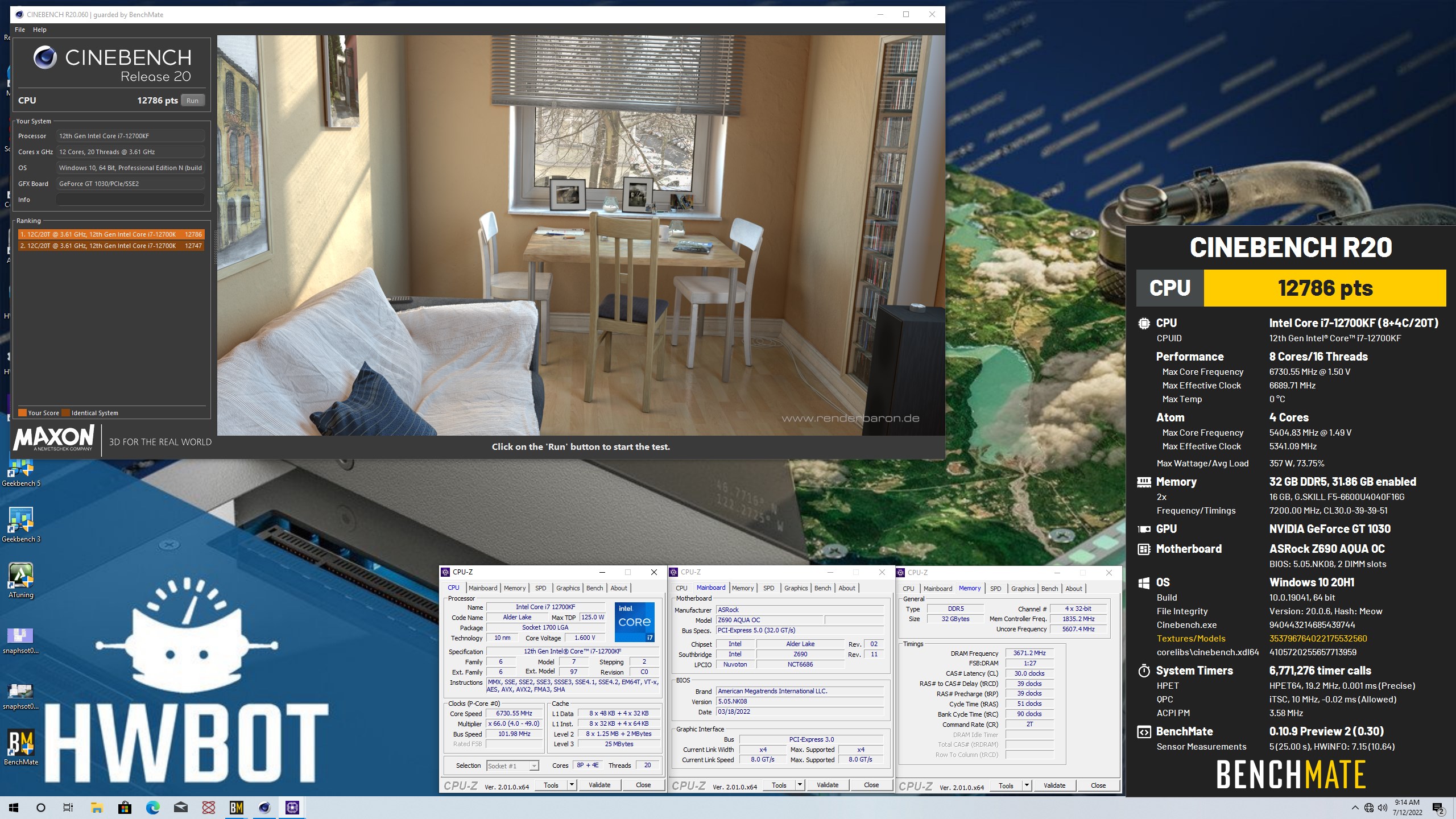The width and height of the screenshot is (1456, 819).
Task: Click the Intel Core i7 badge in CPU-Z
Action: click(635, 622)
